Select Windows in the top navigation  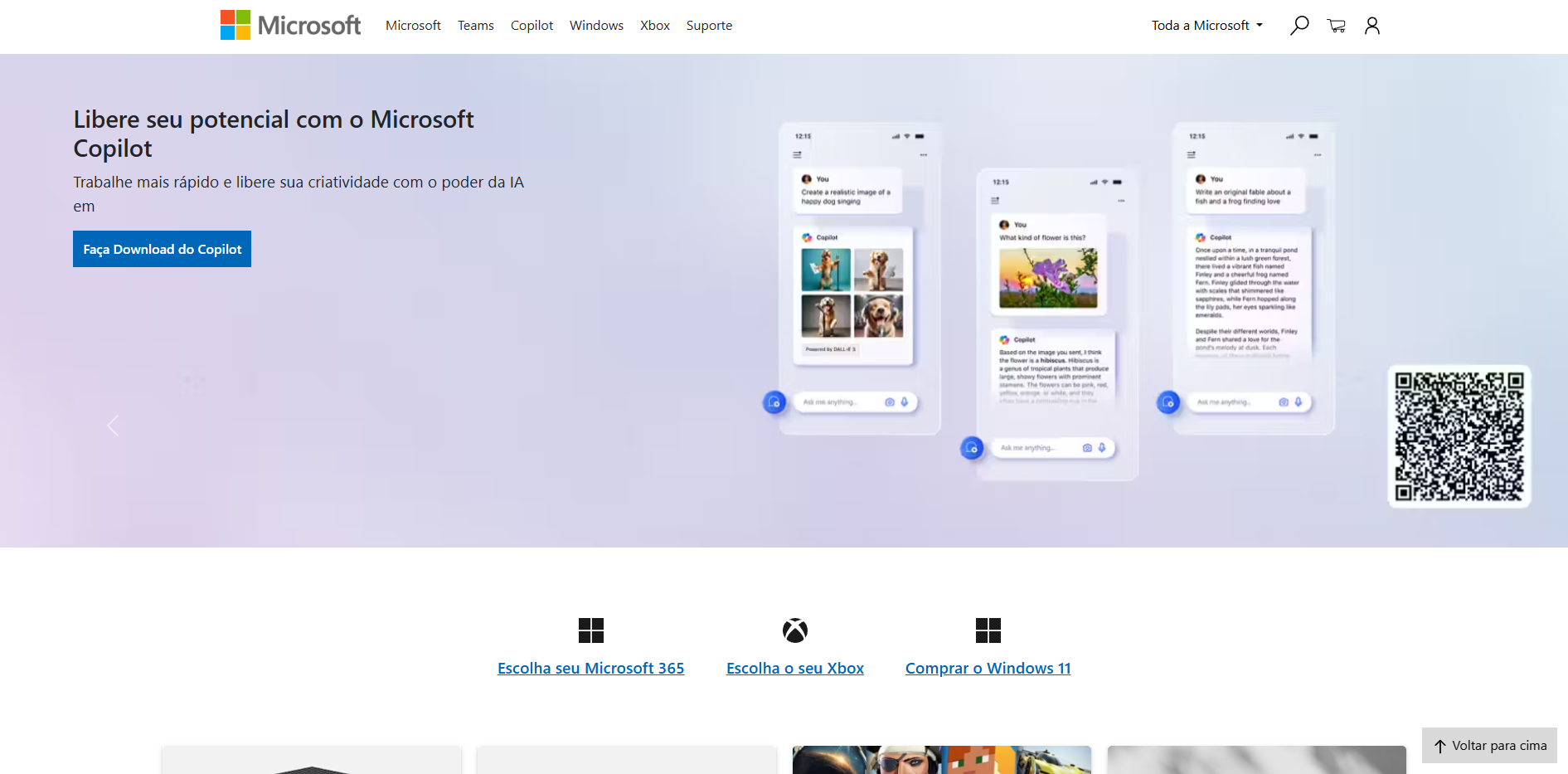coord(596,26)
